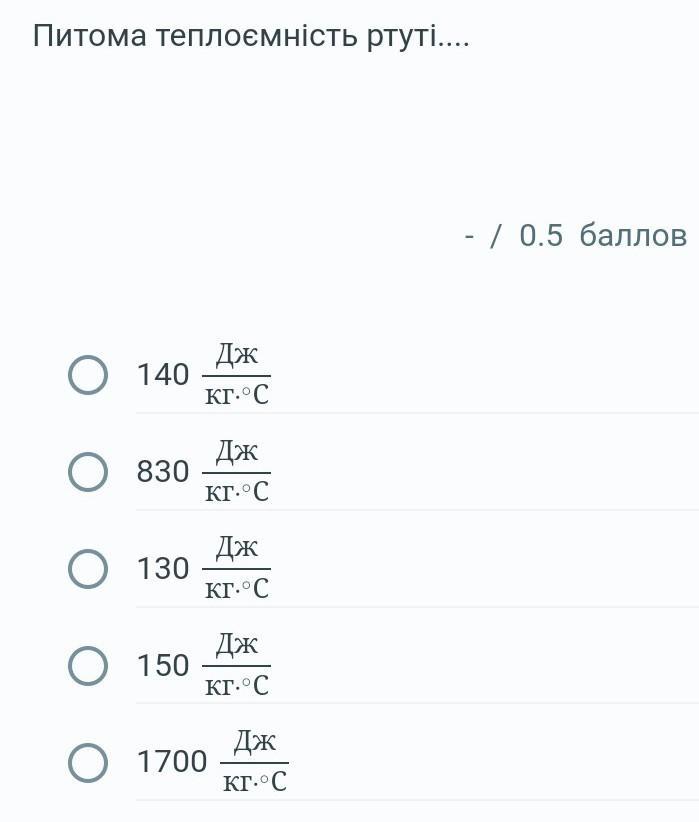Pick the 1700 Дж/кг·°C radio button
699x822 pixels.
(88, 763)
